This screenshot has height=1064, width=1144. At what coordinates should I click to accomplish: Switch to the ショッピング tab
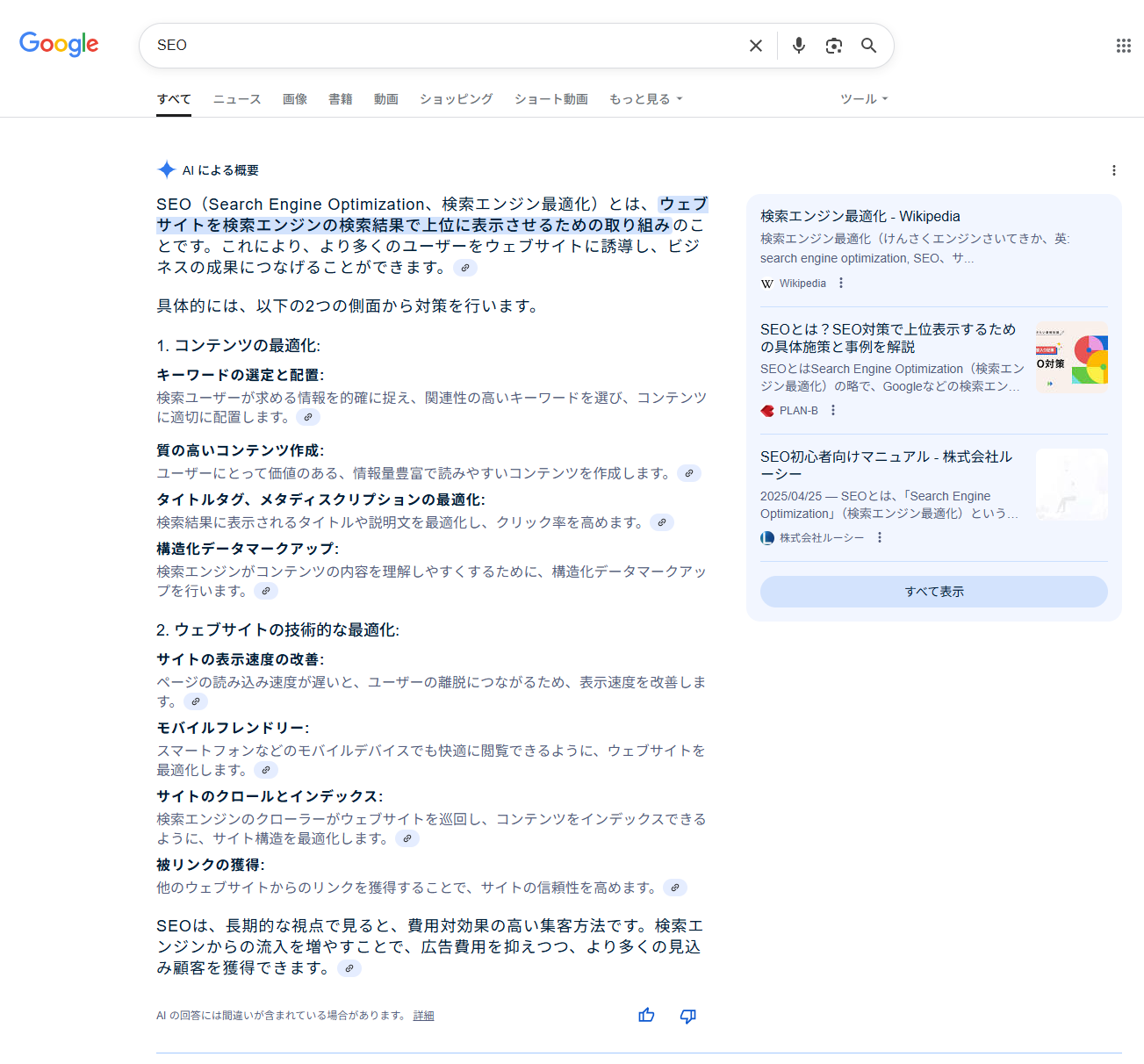(x=457, y=99)
